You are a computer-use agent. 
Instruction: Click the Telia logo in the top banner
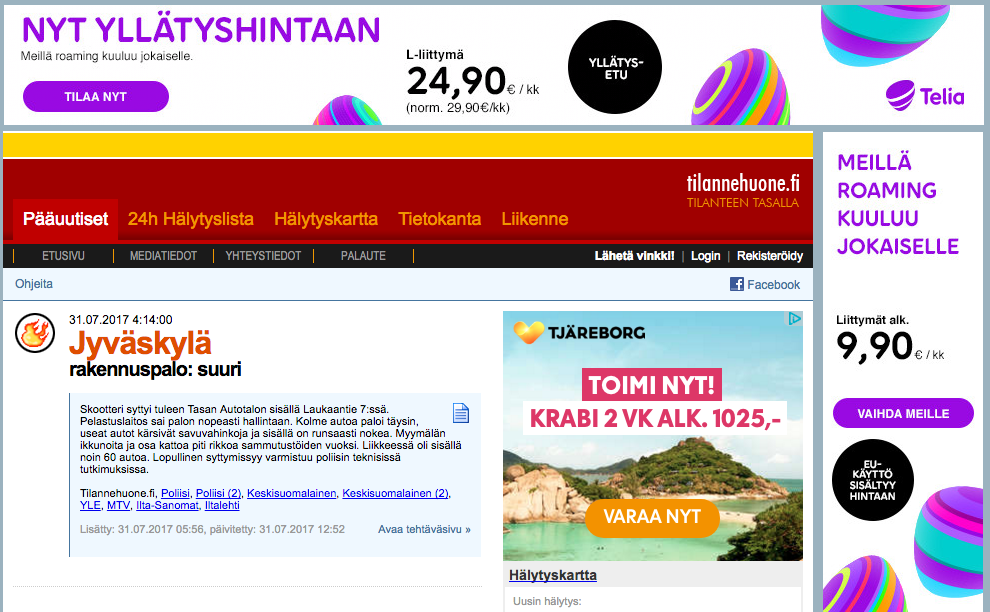click(925, 96)
